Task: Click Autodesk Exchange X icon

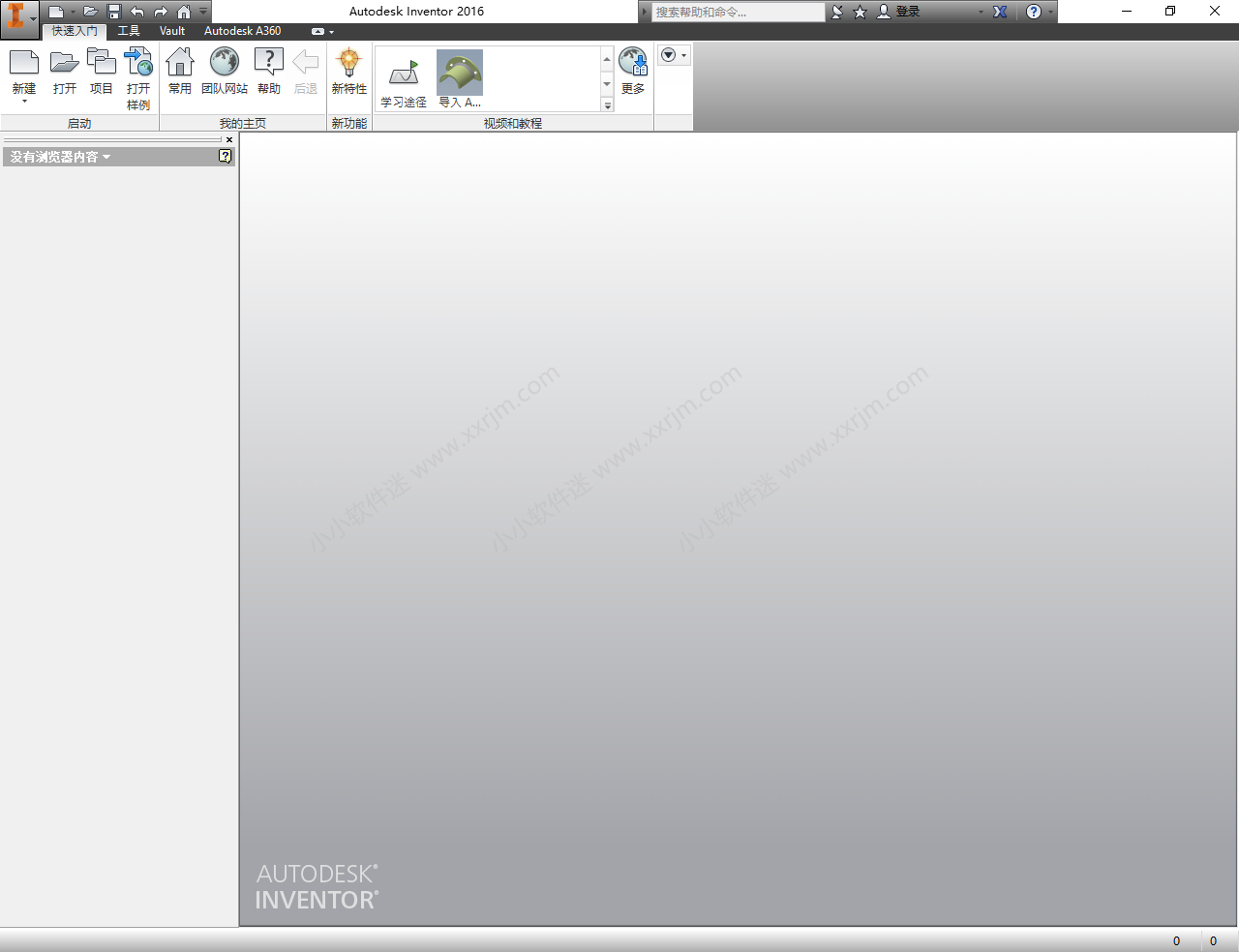Action: point(1000,12)
